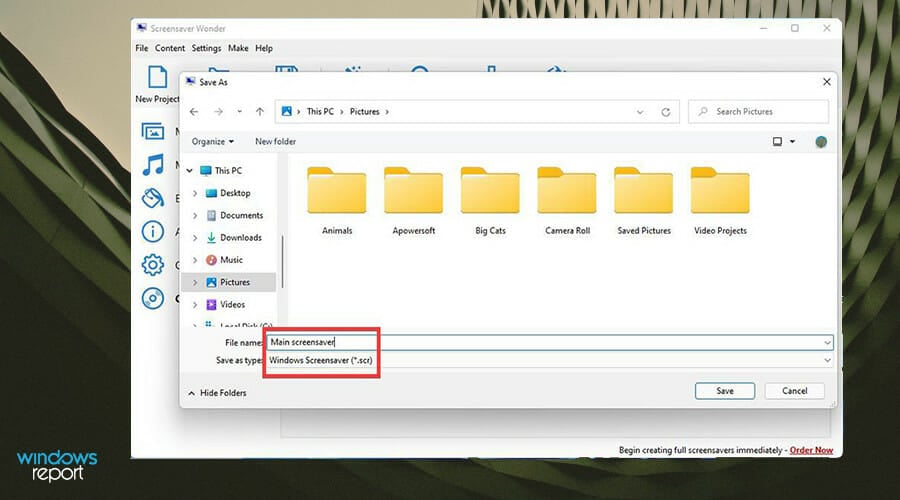
Task: Open the info circle sidebar icon
Action: (153, 231)
